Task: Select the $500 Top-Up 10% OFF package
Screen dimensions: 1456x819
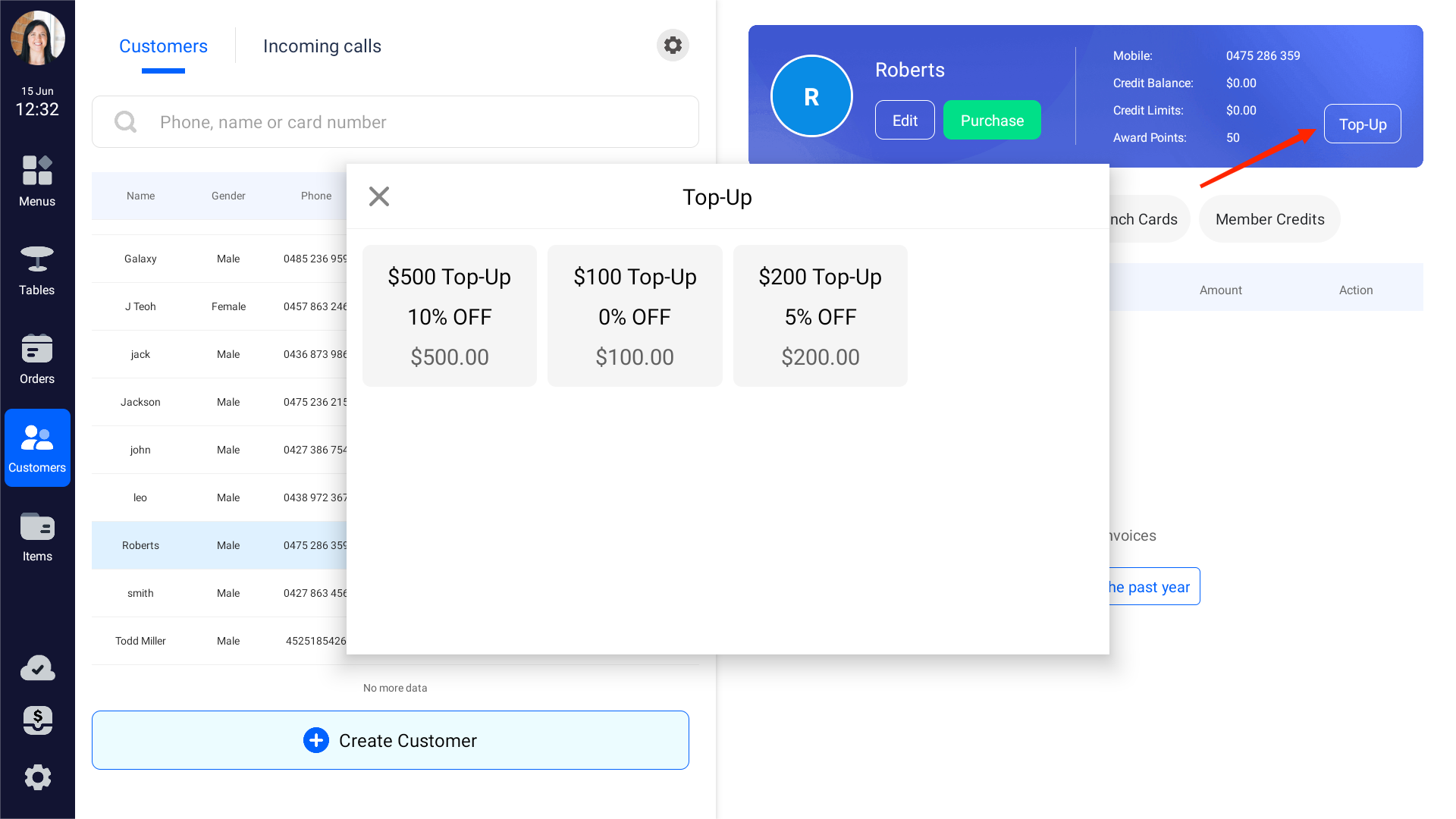Action: click(450, 315)
